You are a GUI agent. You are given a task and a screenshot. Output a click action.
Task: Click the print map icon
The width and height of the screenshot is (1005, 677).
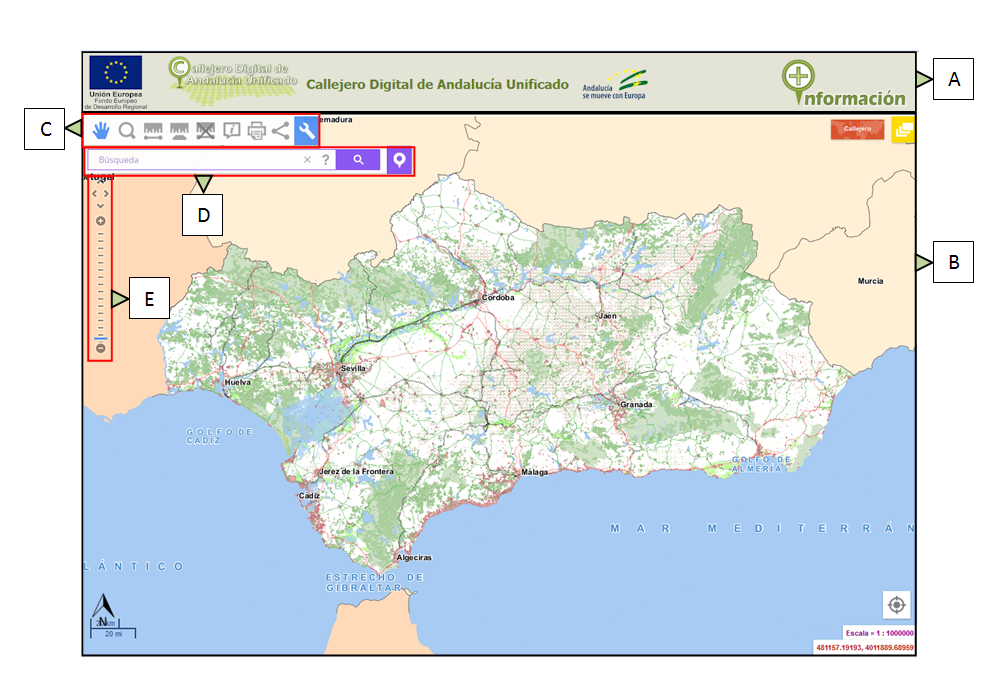pos(257,129)
